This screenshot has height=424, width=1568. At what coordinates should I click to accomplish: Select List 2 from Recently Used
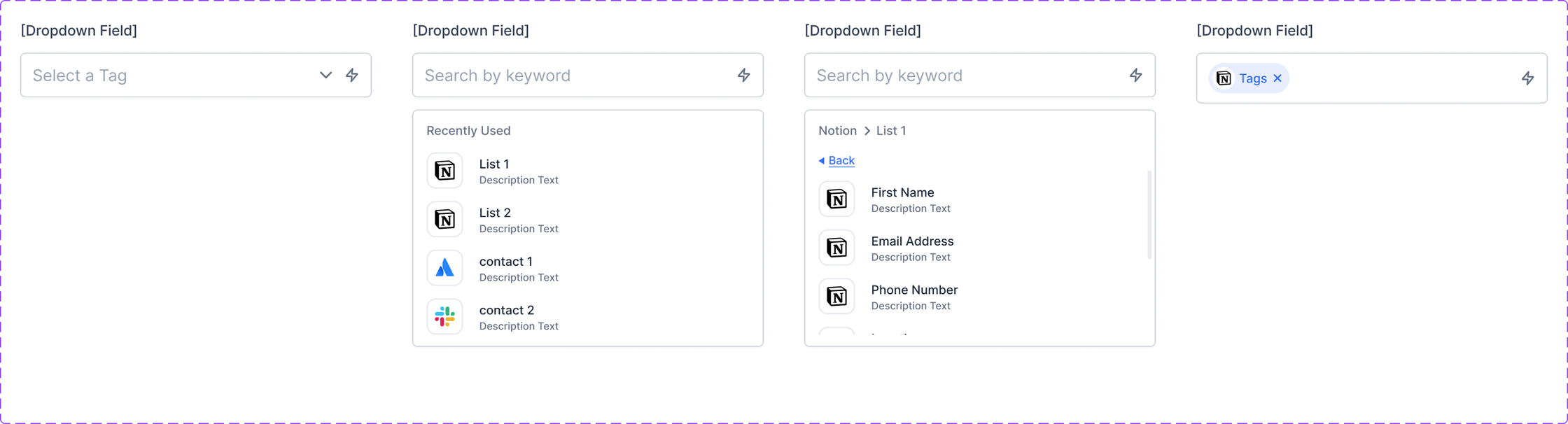click(x=588, y=220)
